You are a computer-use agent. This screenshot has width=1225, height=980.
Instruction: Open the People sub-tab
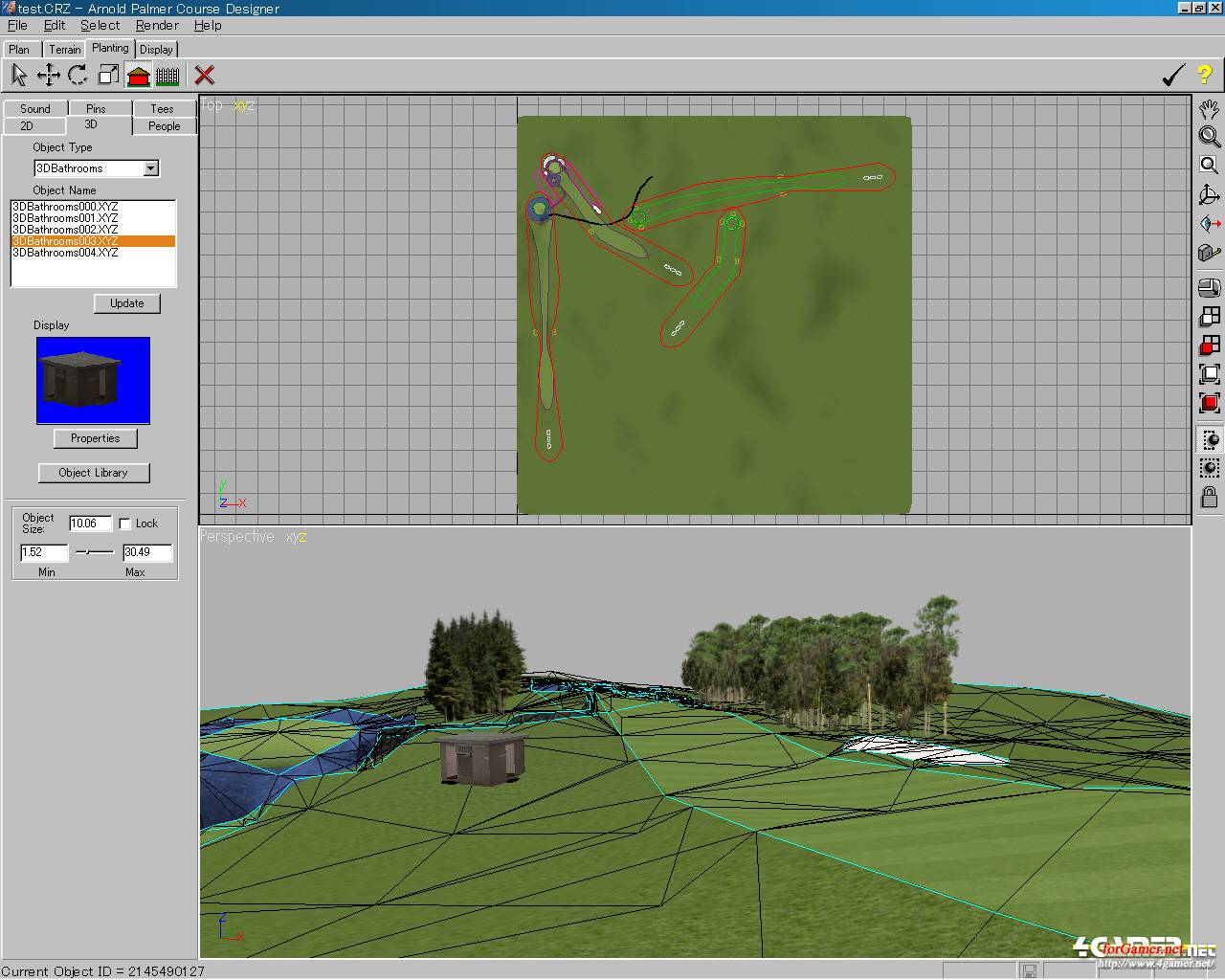(x=164, y=125)
